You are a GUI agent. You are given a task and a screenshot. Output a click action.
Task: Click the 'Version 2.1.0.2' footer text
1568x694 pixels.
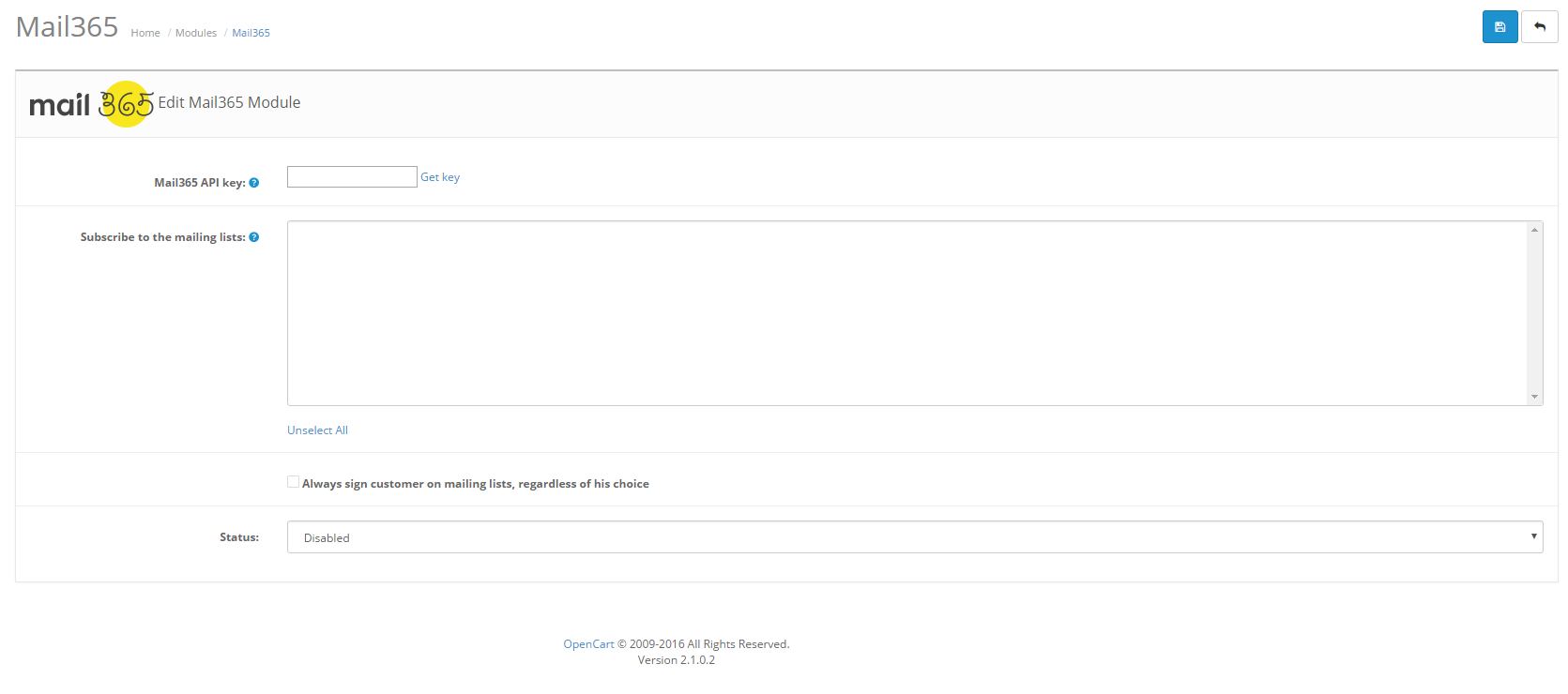(x=677, y=660)
